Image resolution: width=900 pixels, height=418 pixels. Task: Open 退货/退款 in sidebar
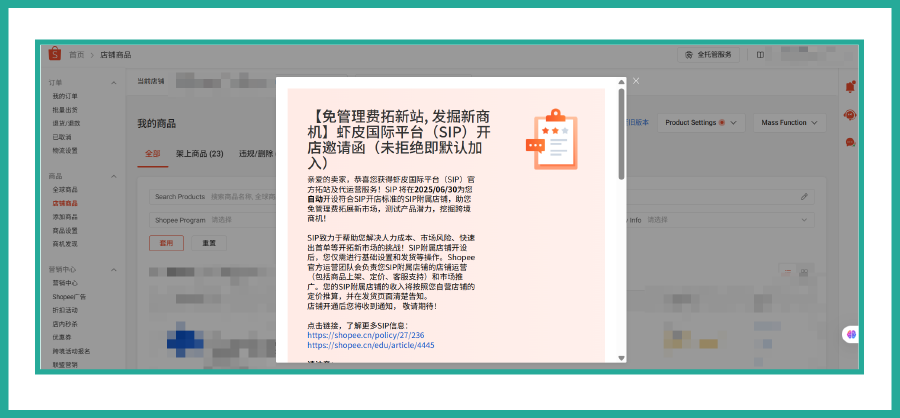pos(66,123)
